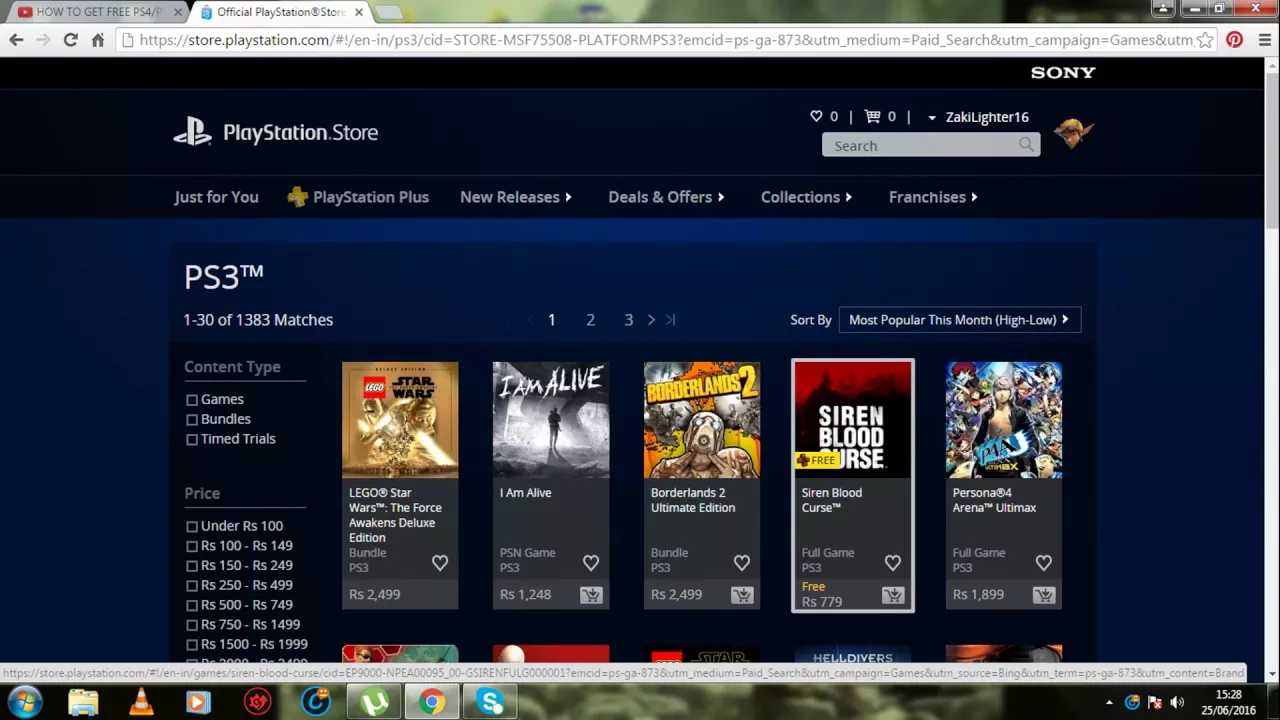The width and height of the screenshot is (1280, 720).
Task: Check the Rs 750 - Rs 1499 filter
Action: (192, 625)
